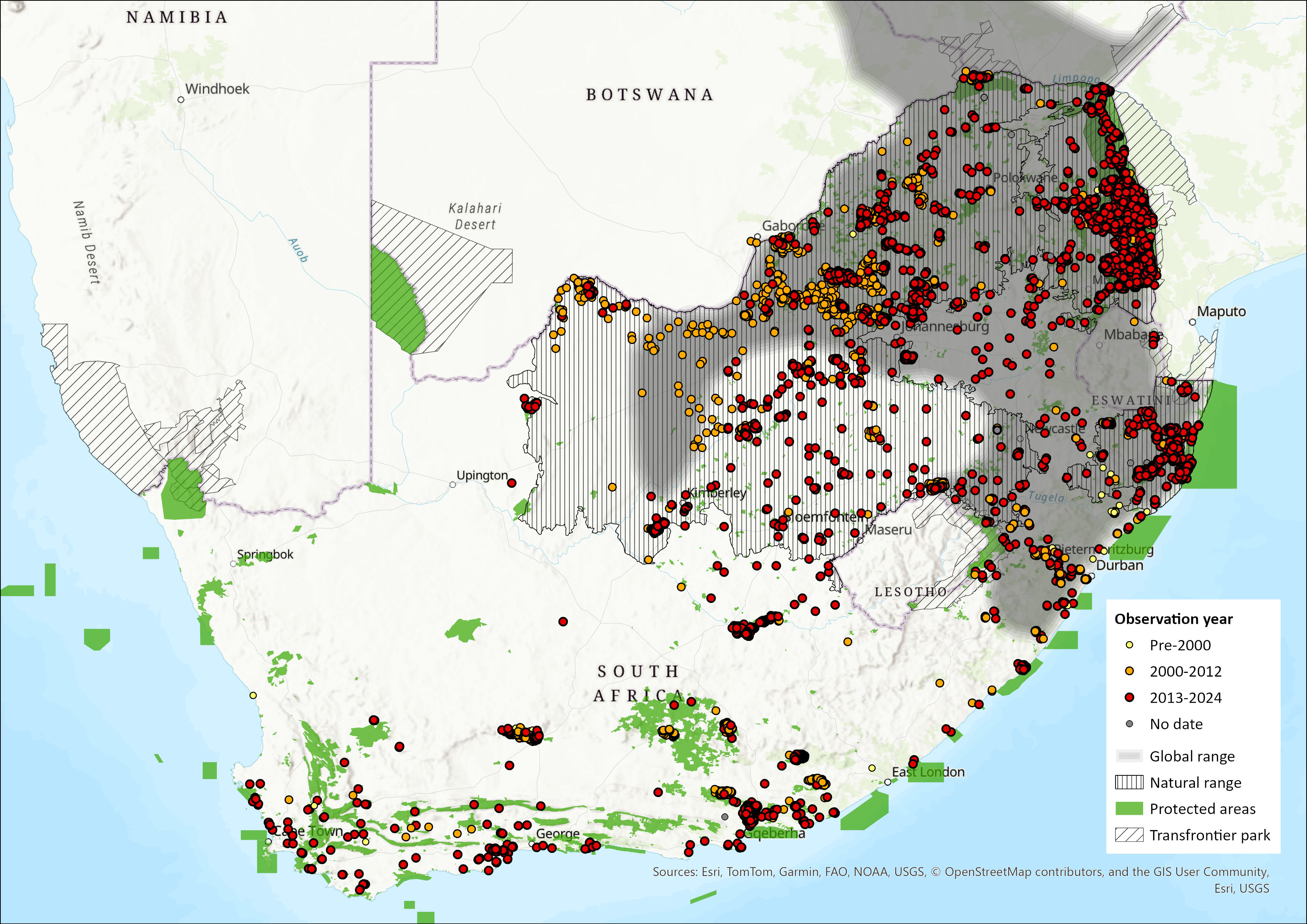Click the green Protected areas legend swatch
1307x924 pixels.
[1129, 808]
